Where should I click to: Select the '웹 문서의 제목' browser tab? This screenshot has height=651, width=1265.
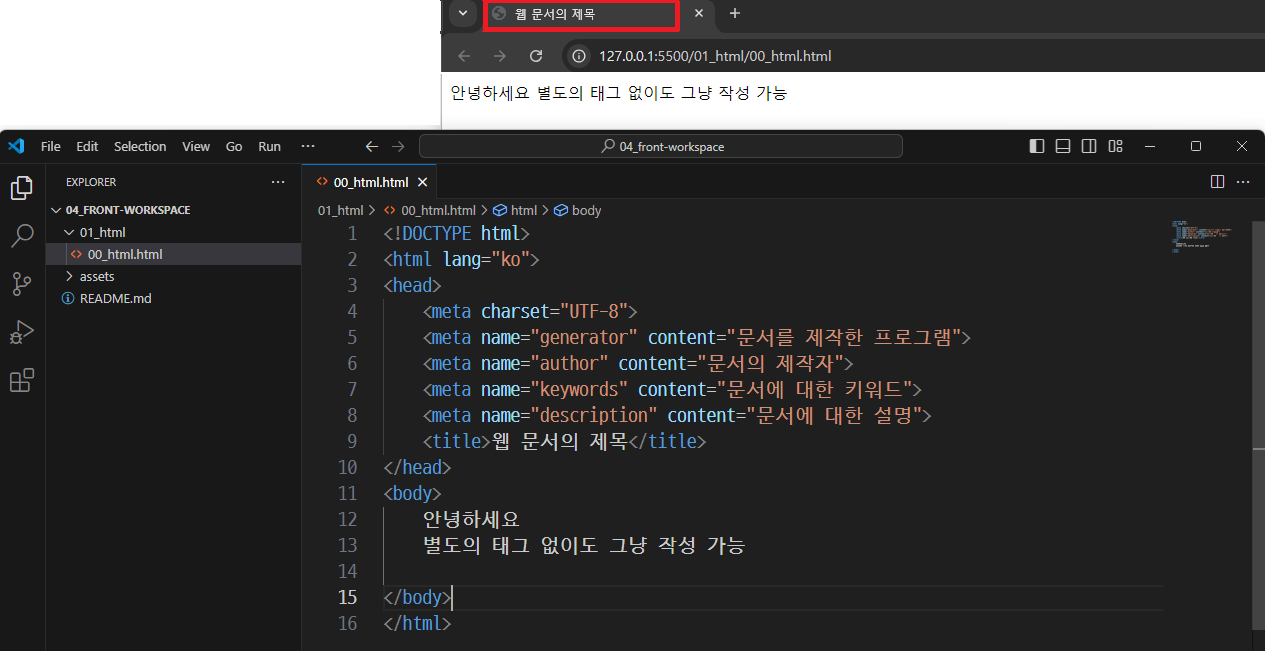581,15
